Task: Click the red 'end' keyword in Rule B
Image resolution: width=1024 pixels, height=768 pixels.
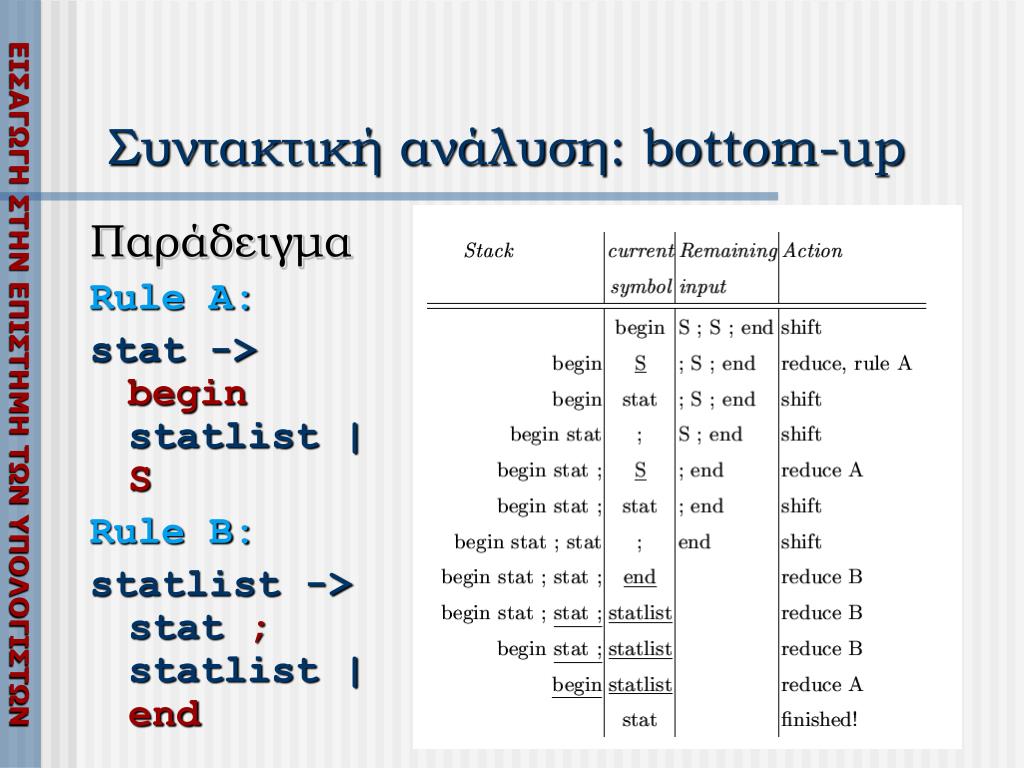Action: [165, 714]
